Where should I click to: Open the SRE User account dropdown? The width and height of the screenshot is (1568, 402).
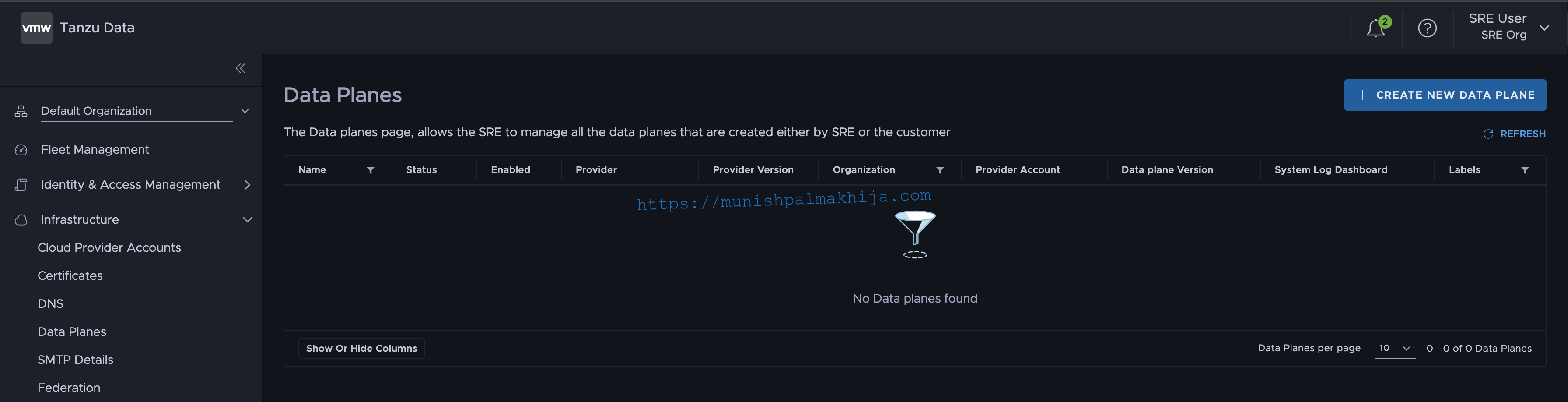click(1508, 27)
